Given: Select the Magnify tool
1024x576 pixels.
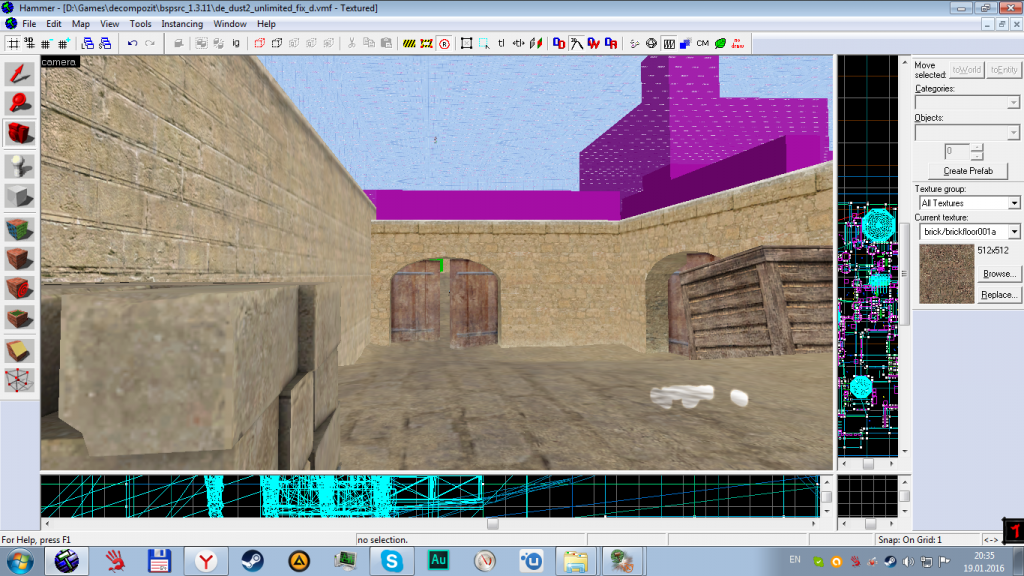Looking at the screenshot, I should [x=20, y=102].
